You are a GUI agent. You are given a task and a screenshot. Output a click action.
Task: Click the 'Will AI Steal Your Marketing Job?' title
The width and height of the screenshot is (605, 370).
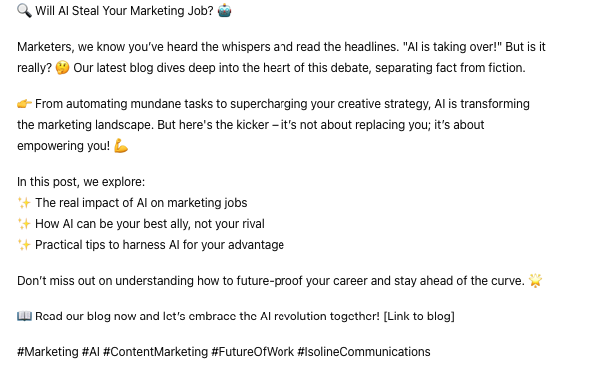click(x=124, y=11)
